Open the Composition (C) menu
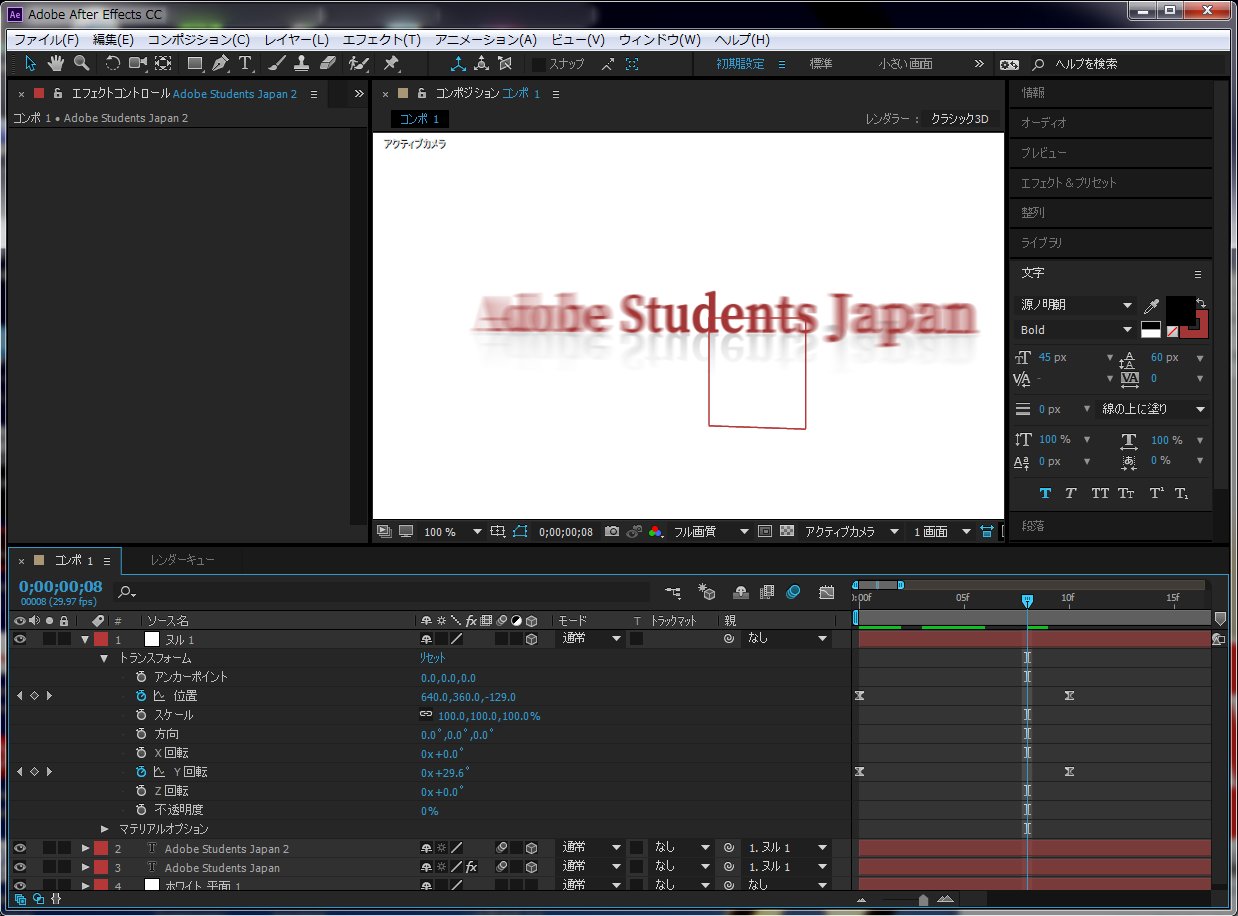 [199, 39]
